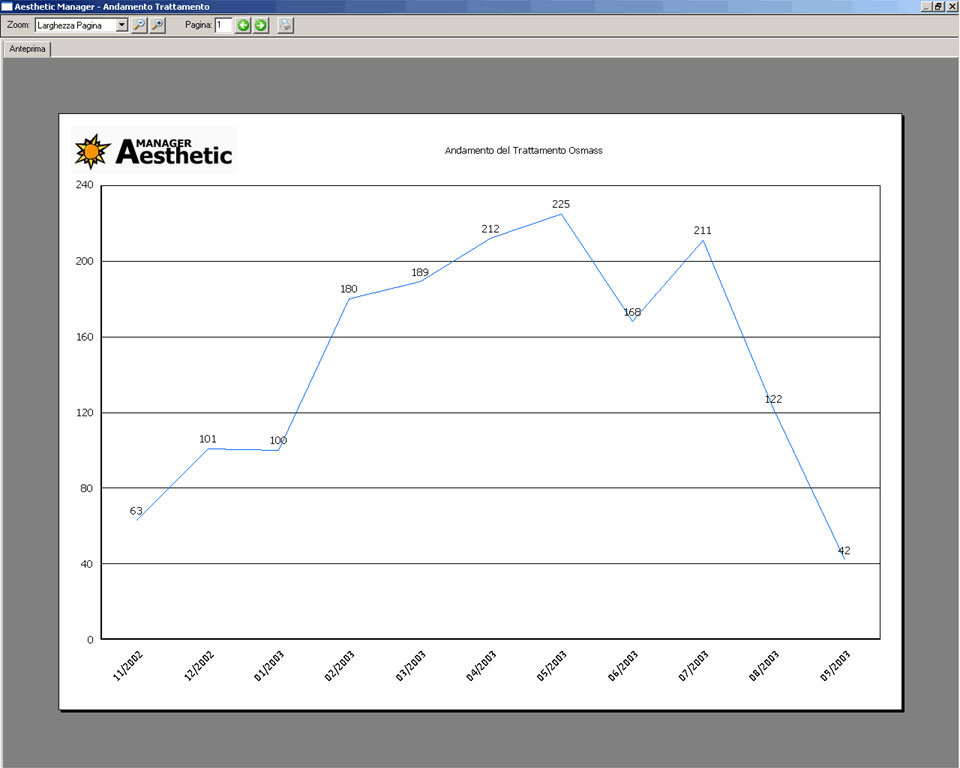The image size is (960, 768).
Task: Click the y-axis value 80
Action: pos(87,489)
